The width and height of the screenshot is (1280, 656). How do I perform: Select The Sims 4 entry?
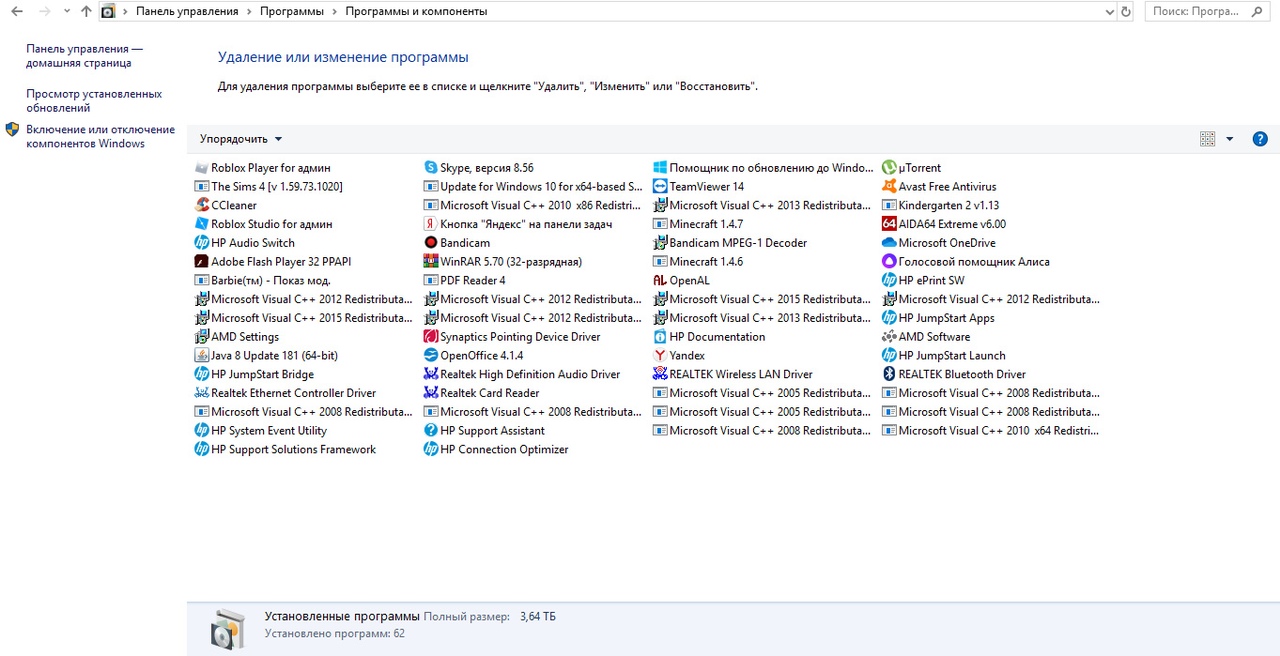pos(269,187)
